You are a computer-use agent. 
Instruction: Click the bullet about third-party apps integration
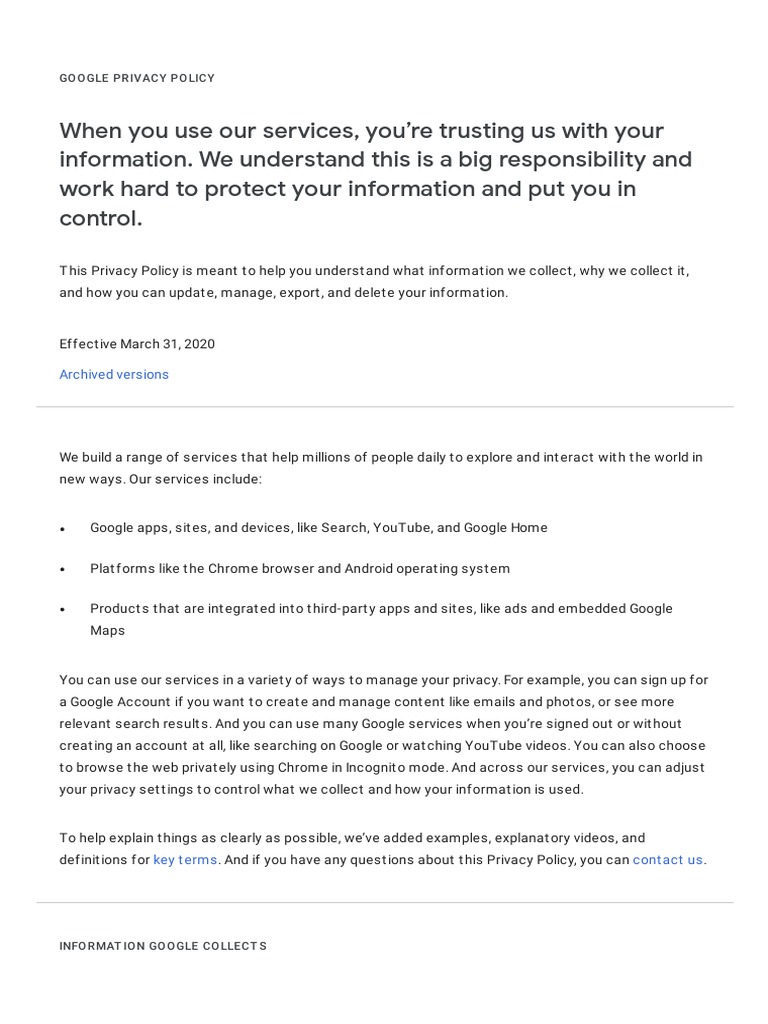pyautogui.click(x=380, y=609)
